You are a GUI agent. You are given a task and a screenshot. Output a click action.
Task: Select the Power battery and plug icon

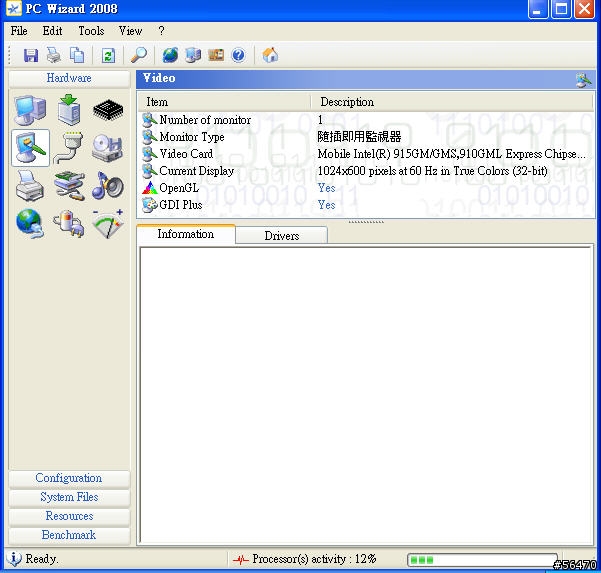(69, 224)
